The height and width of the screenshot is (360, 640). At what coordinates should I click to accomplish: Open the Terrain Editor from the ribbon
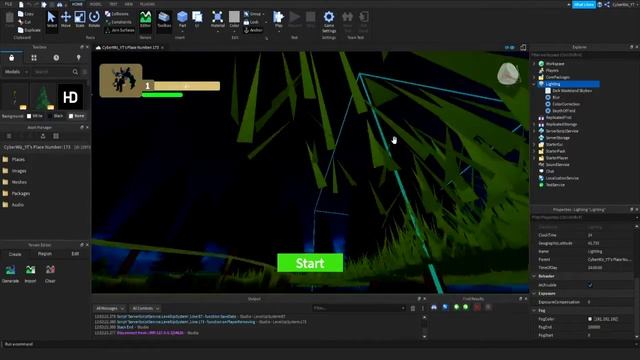tap(146, 20)
